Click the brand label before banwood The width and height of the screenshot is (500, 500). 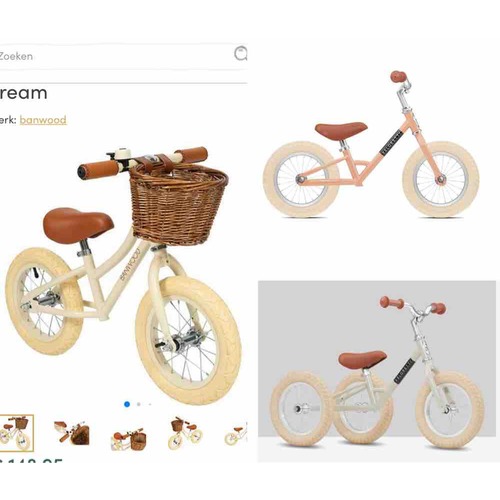8,120
